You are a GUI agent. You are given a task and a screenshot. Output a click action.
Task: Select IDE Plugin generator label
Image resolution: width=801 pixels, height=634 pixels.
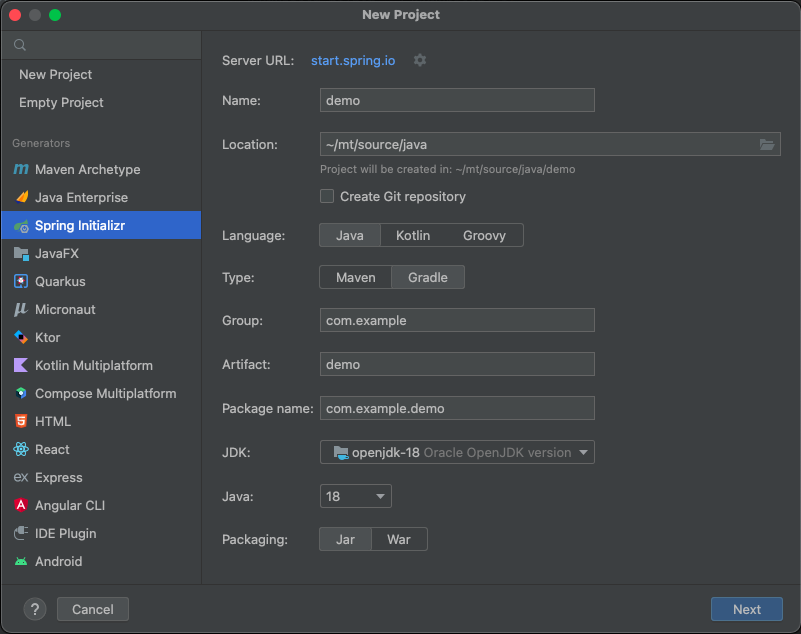pos(65,534)
